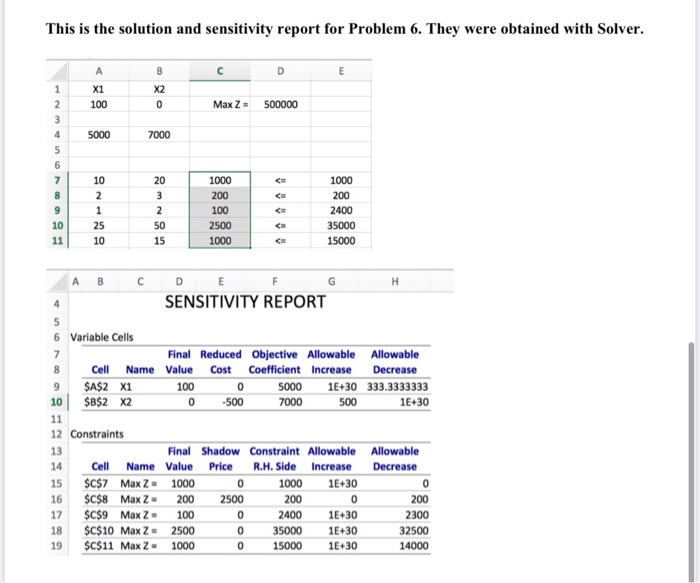
Task: Click the allowable decrease 333.3333333
Action: tap(397, 387)
